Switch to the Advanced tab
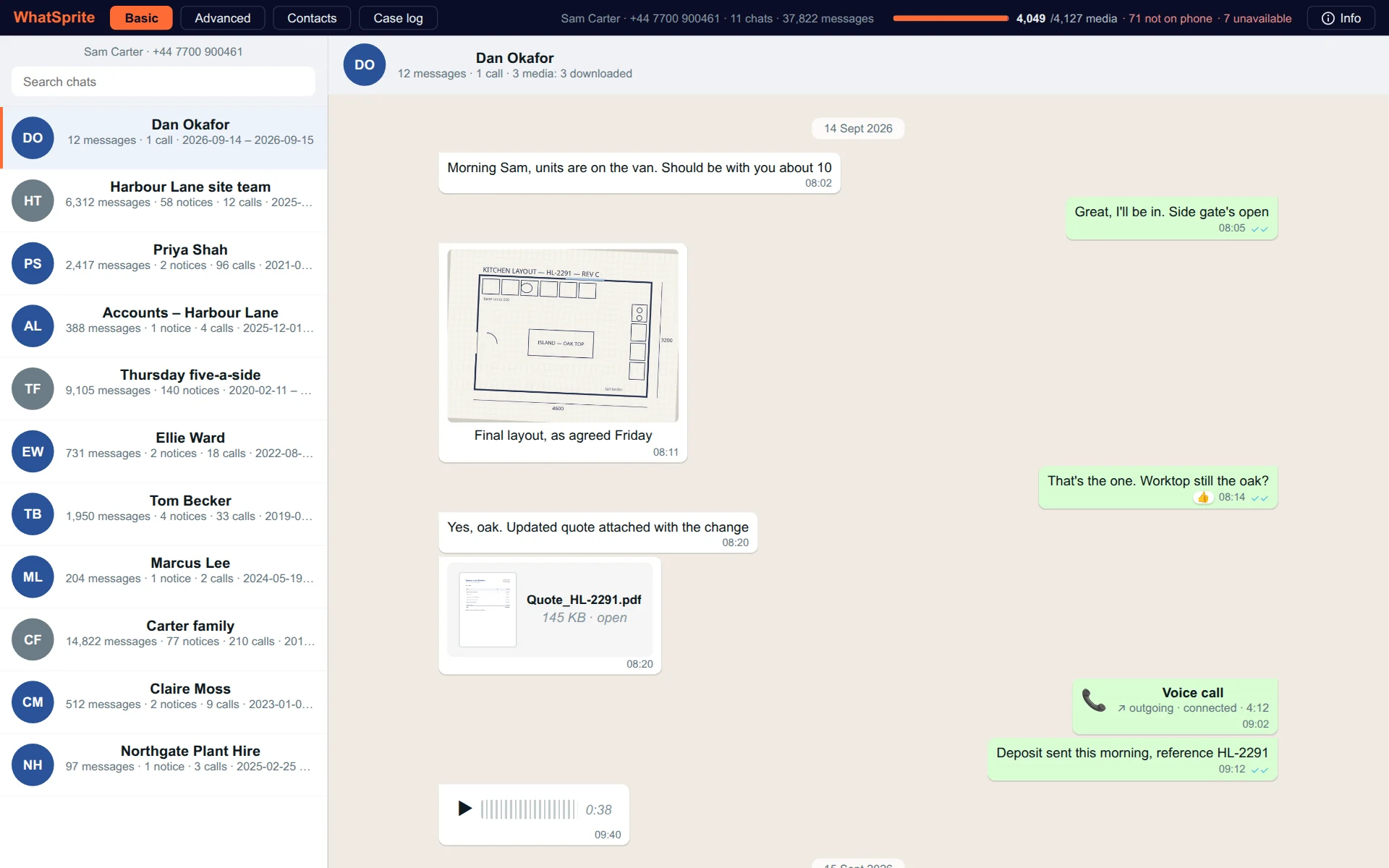This screenshot has height=868, width=1389. (222, 18)
